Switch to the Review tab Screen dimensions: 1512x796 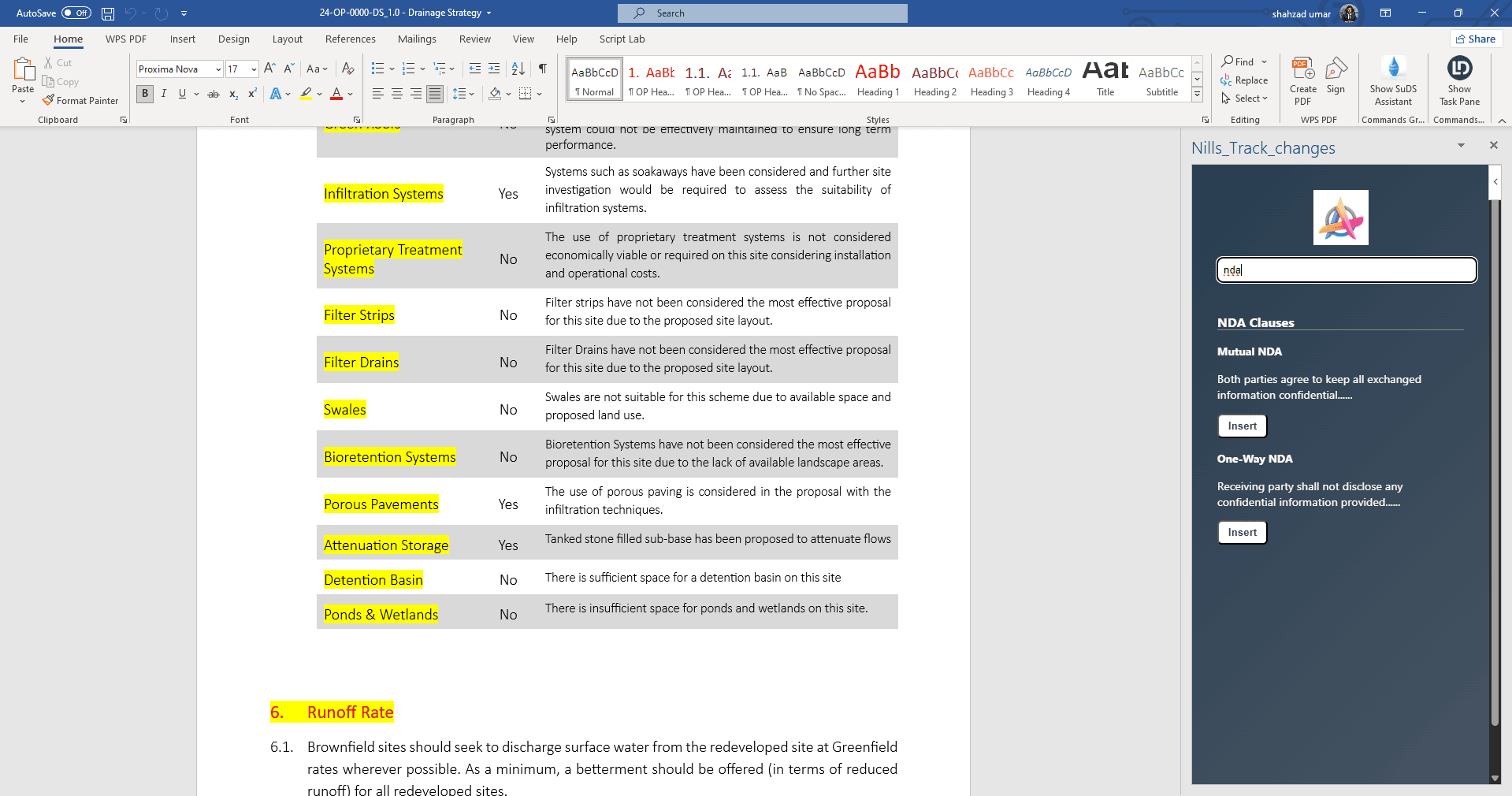click(475, 39)
